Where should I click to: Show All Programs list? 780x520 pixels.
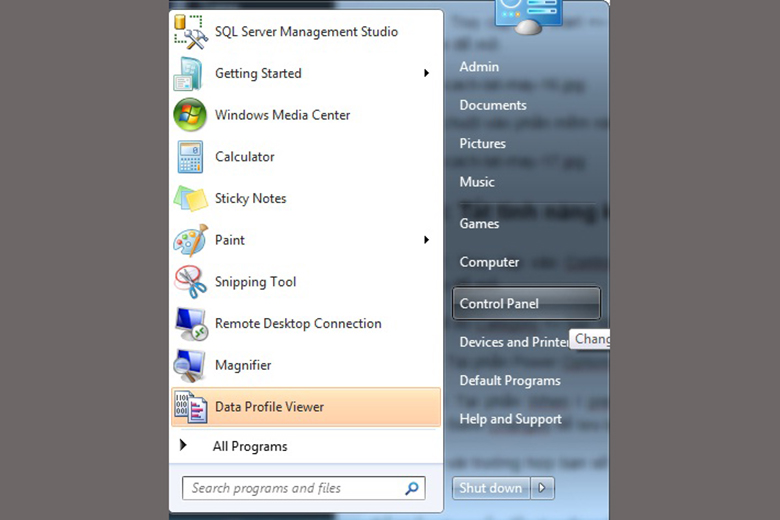pyautogui.click(x=249, y=446)
